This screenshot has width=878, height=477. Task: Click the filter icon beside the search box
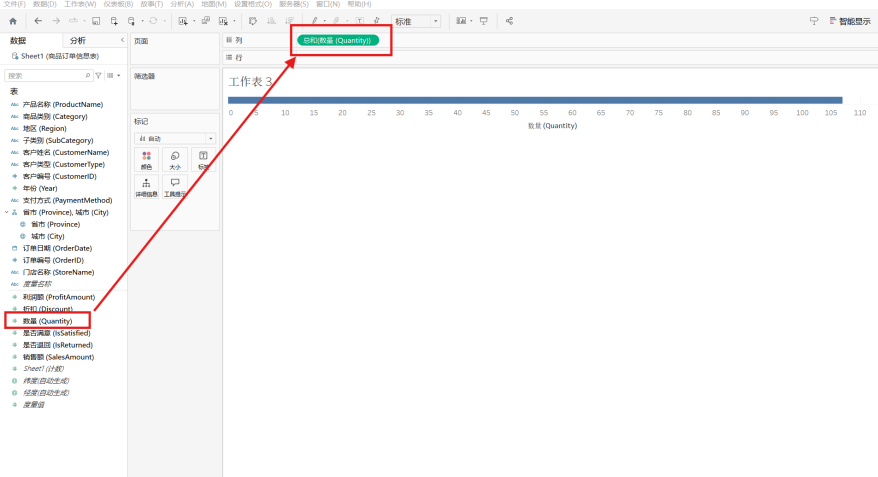click(x=98, y=76)
